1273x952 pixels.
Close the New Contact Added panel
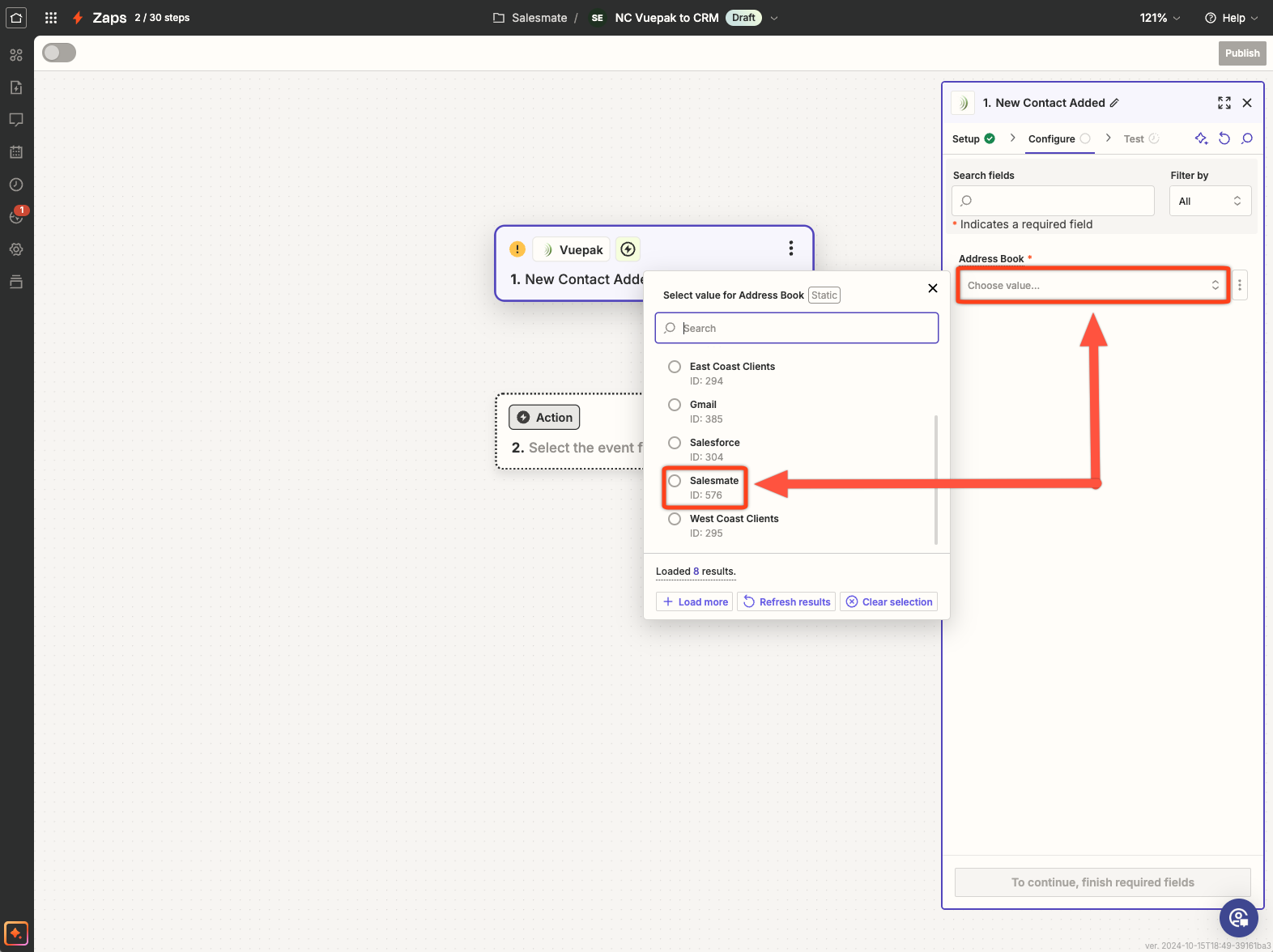(1247, 103)
